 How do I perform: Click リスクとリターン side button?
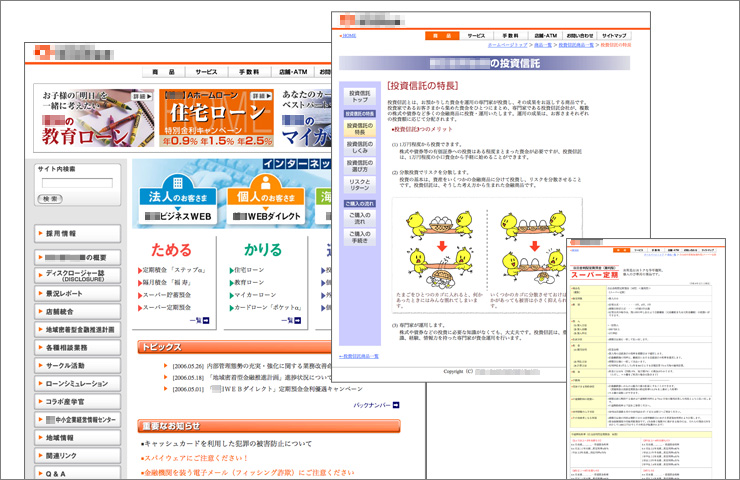360,185
